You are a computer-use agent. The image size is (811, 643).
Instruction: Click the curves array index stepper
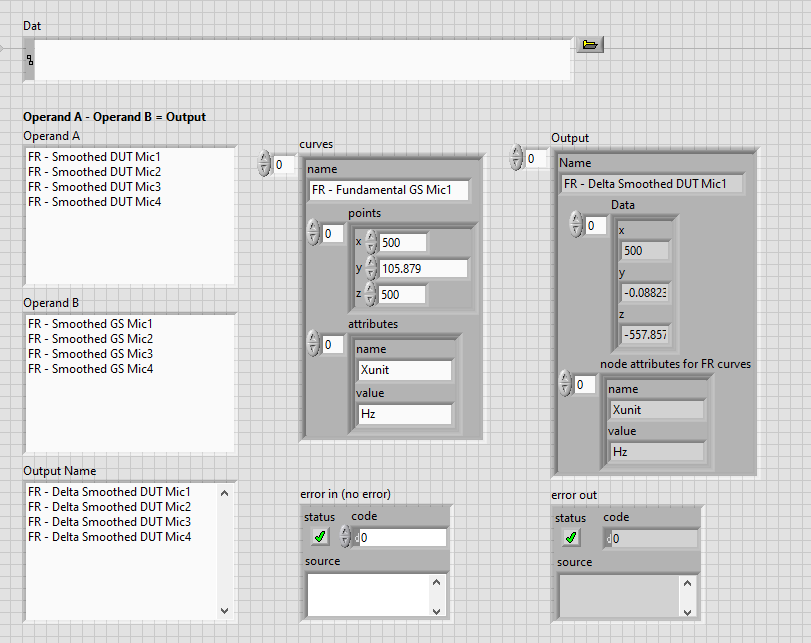(265, 164)
